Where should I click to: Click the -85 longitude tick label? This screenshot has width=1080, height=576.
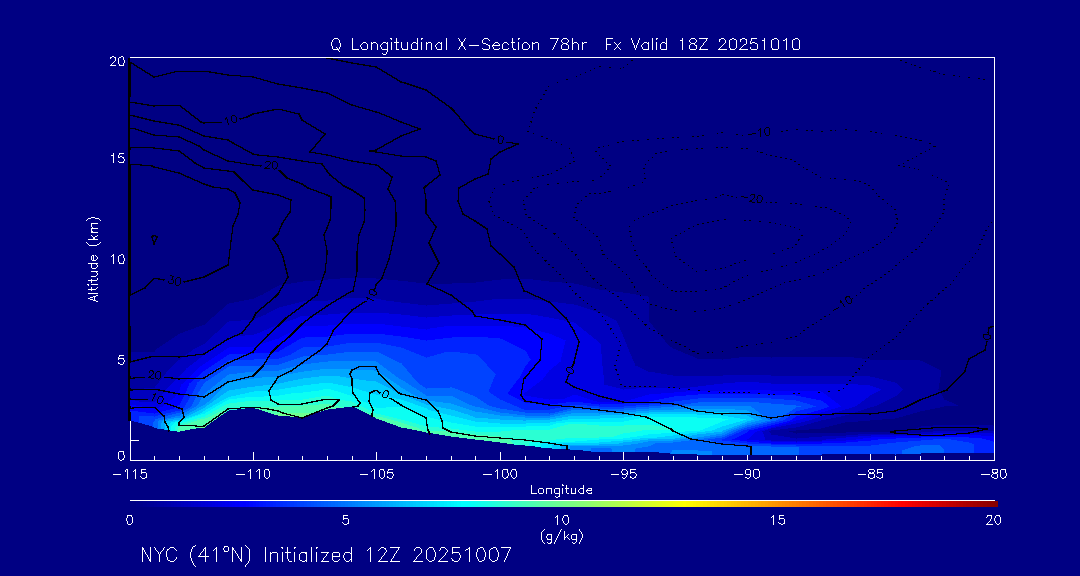pyautogui.click(x=870, y=475)
